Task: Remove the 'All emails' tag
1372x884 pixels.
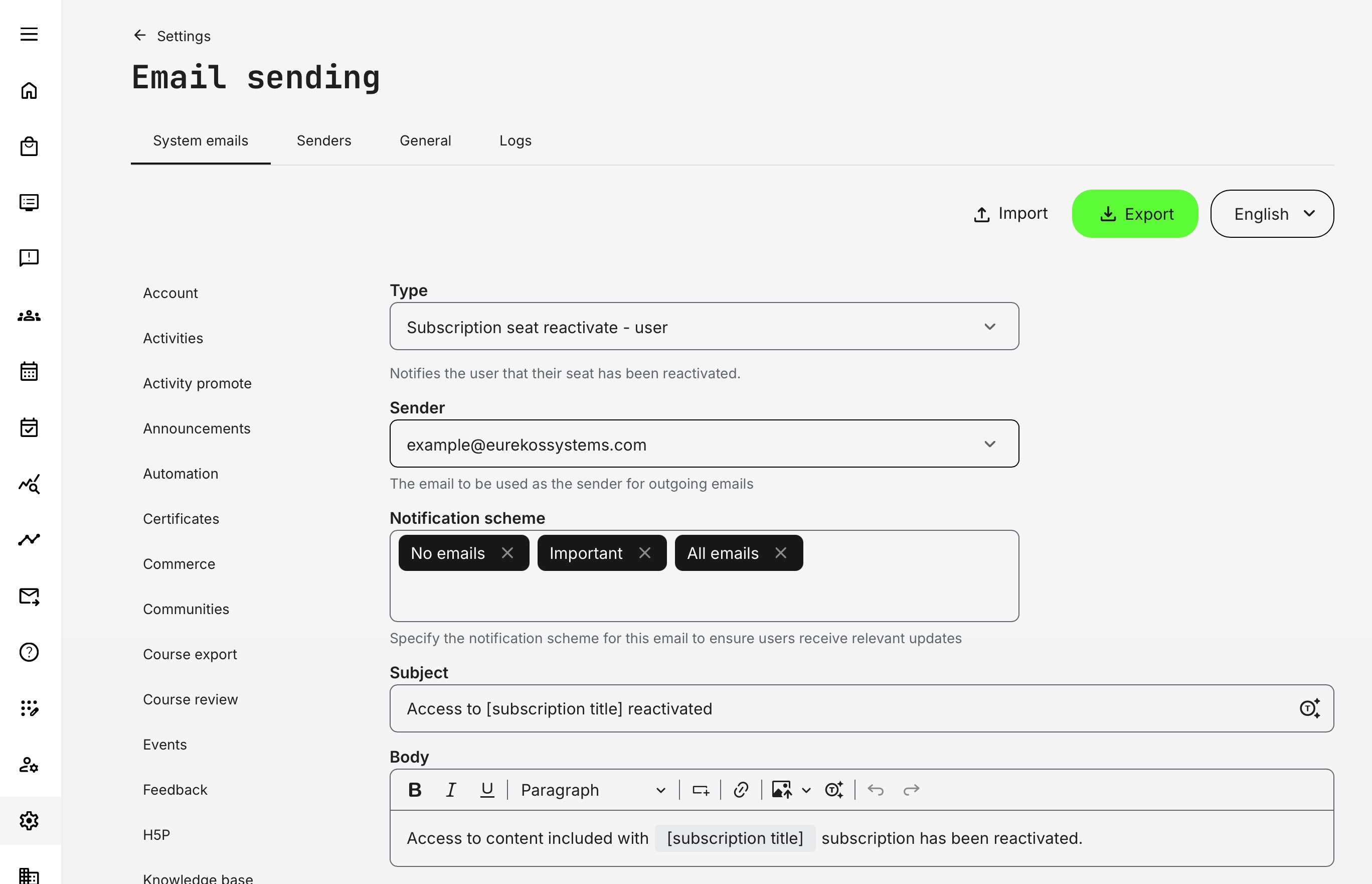Action: 781,553
